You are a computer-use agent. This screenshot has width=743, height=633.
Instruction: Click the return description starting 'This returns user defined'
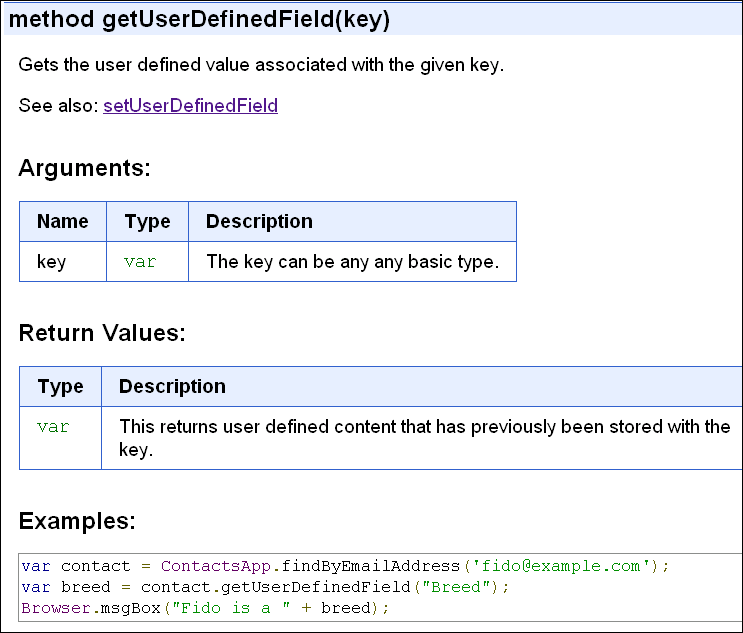click(425, 438)
